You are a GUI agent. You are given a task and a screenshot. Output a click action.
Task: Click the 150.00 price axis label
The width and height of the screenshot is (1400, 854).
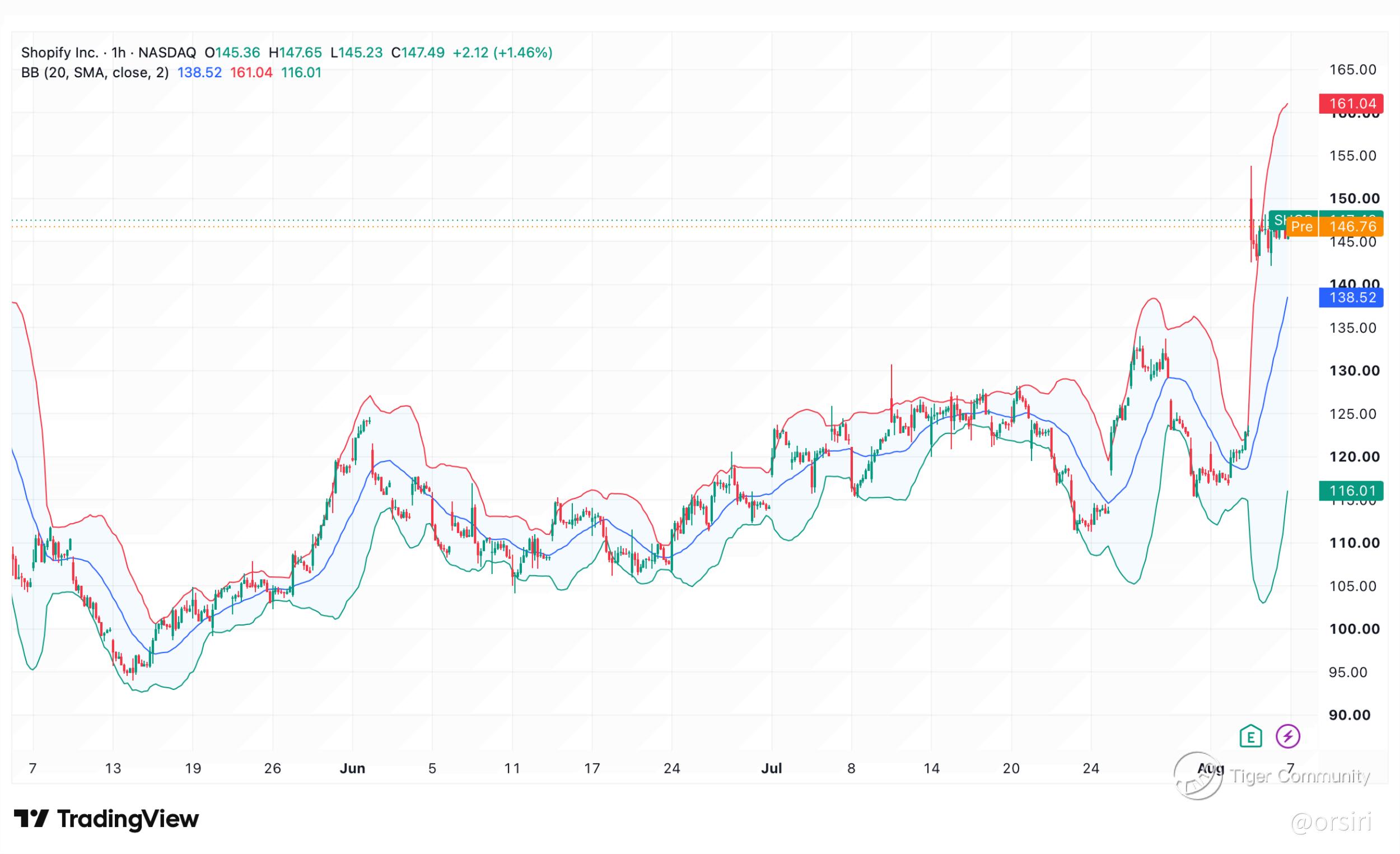[1355, 198]
